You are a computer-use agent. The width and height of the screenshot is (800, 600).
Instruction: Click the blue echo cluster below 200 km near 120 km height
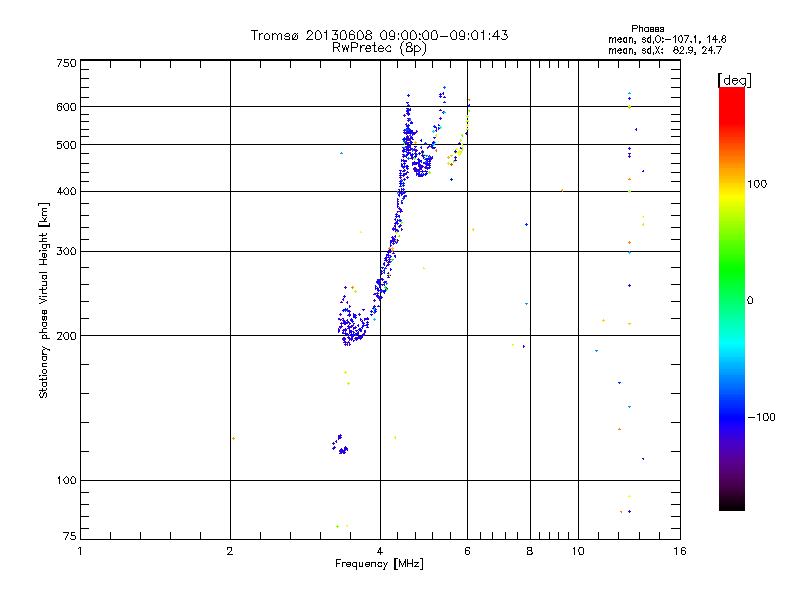(x=340, y=445)
